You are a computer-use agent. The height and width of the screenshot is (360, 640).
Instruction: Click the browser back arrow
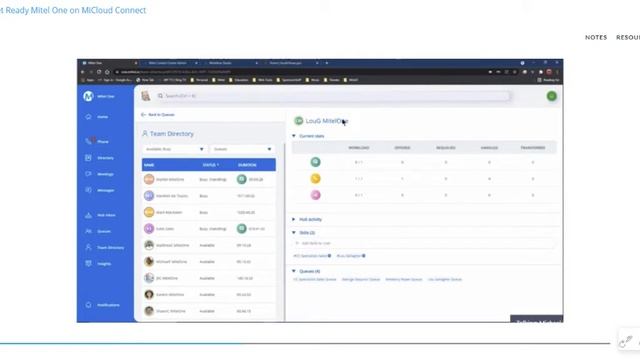pos(83,72)
